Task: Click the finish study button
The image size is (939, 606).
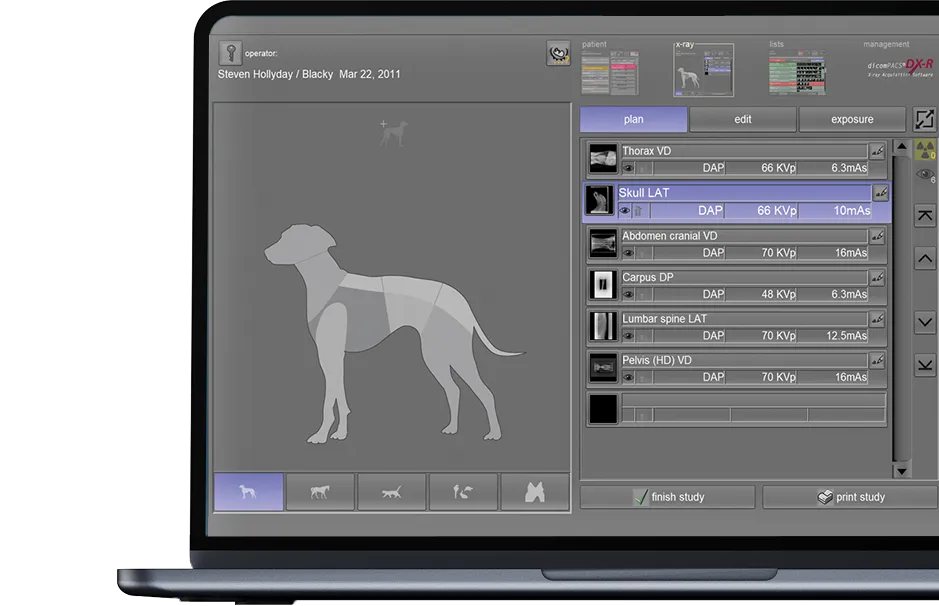Action: (667, 497)
